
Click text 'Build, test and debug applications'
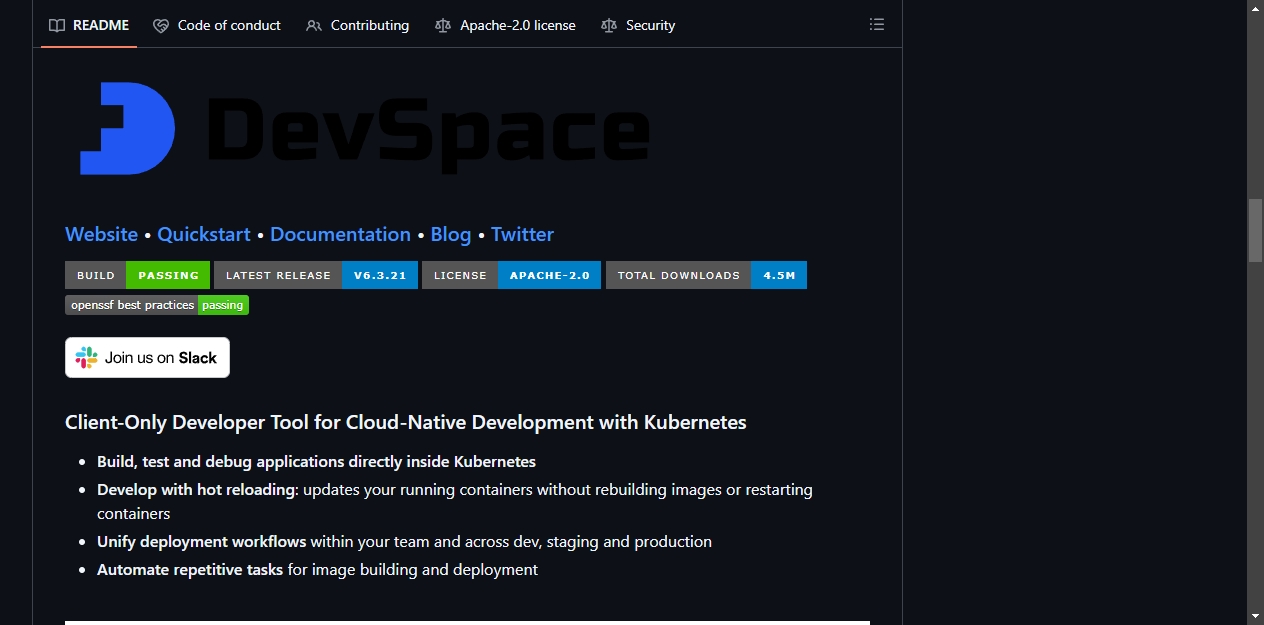click(x=316, y=462)
